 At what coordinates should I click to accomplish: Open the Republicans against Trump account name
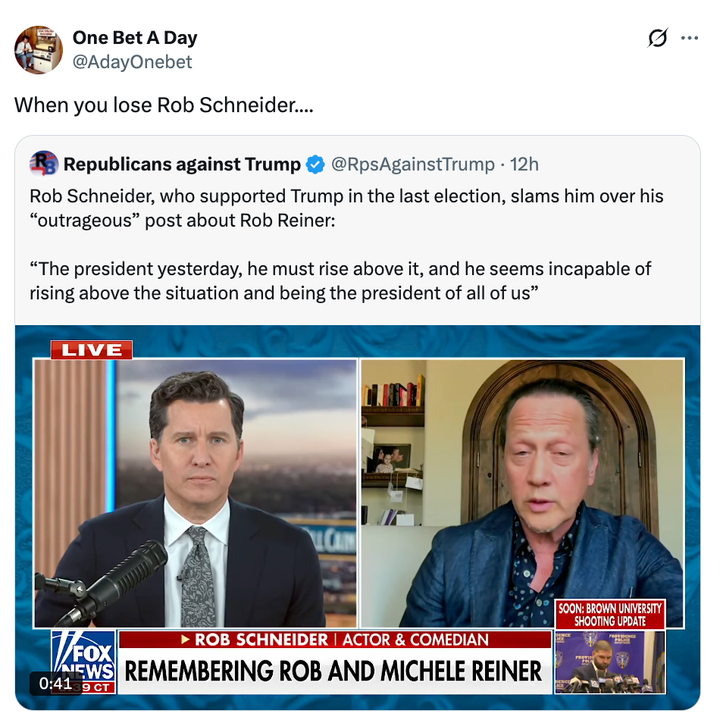[x=182, y=164]
